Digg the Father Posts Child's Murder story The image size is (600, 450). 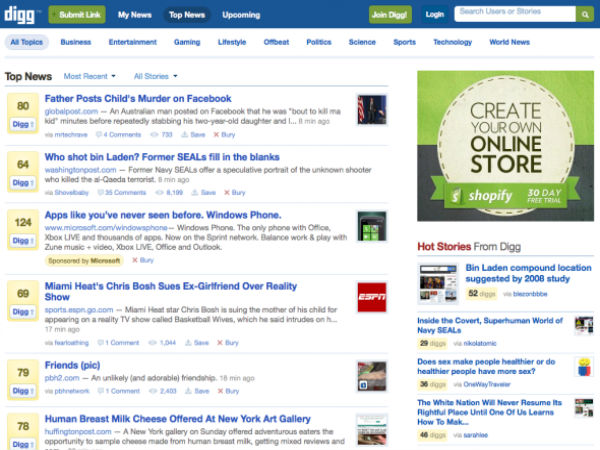click(x=23, y=126)
